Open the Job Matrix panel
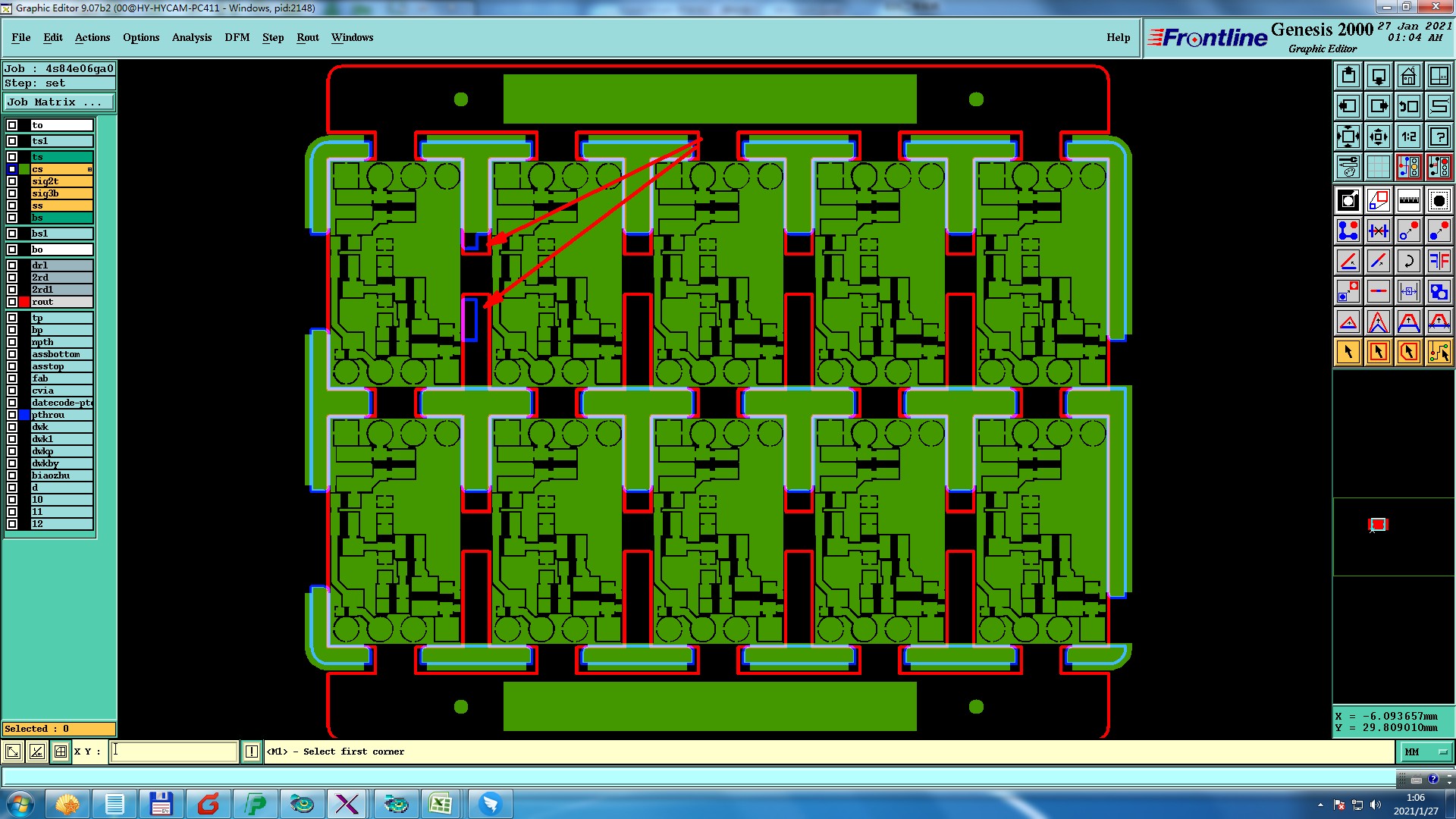1456x819 pixels. pyautogui.click(x=59, y=102)
